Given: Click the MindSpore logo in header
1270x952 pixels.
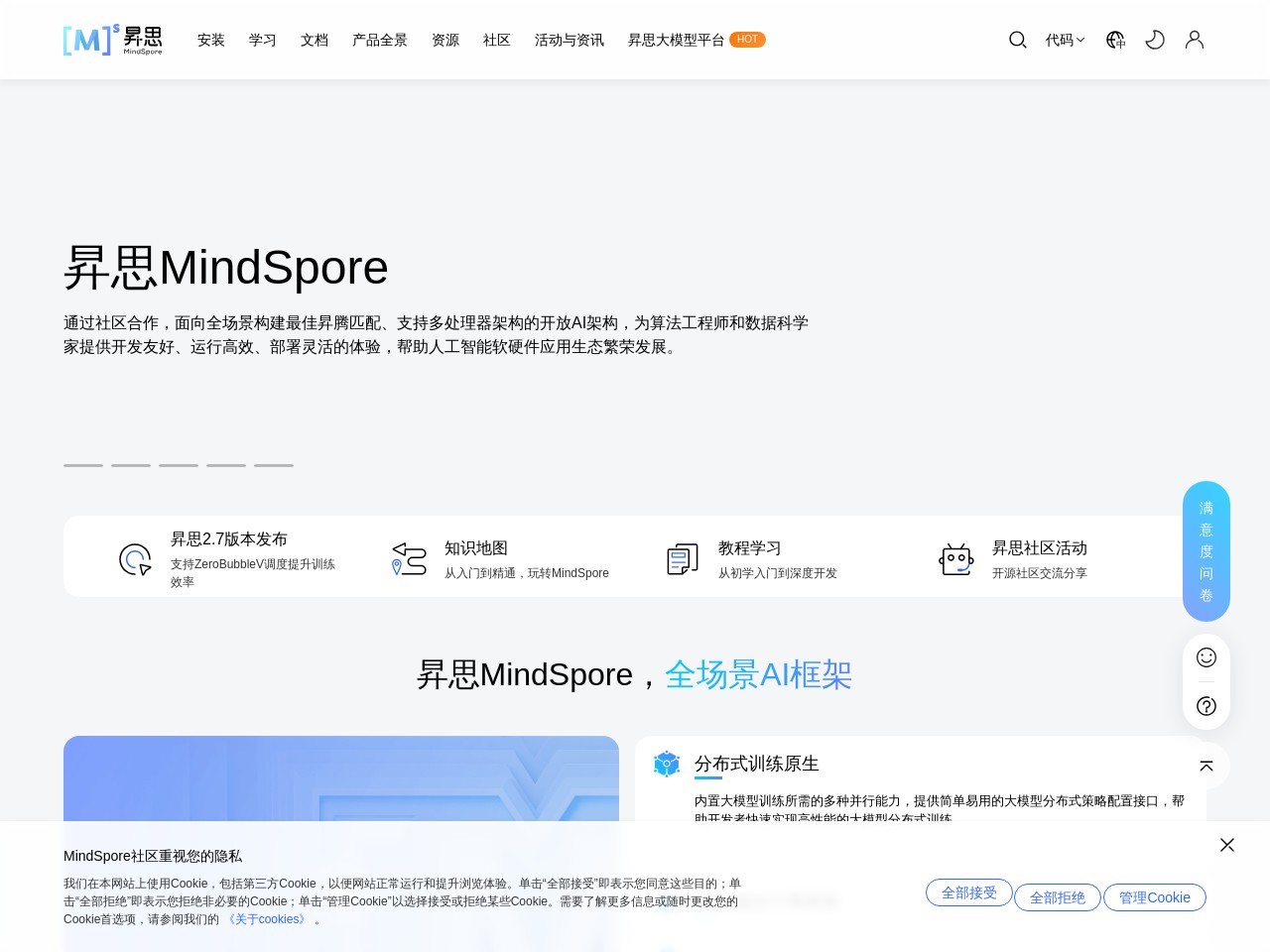Looking at the screenshot, I should 112,40.
